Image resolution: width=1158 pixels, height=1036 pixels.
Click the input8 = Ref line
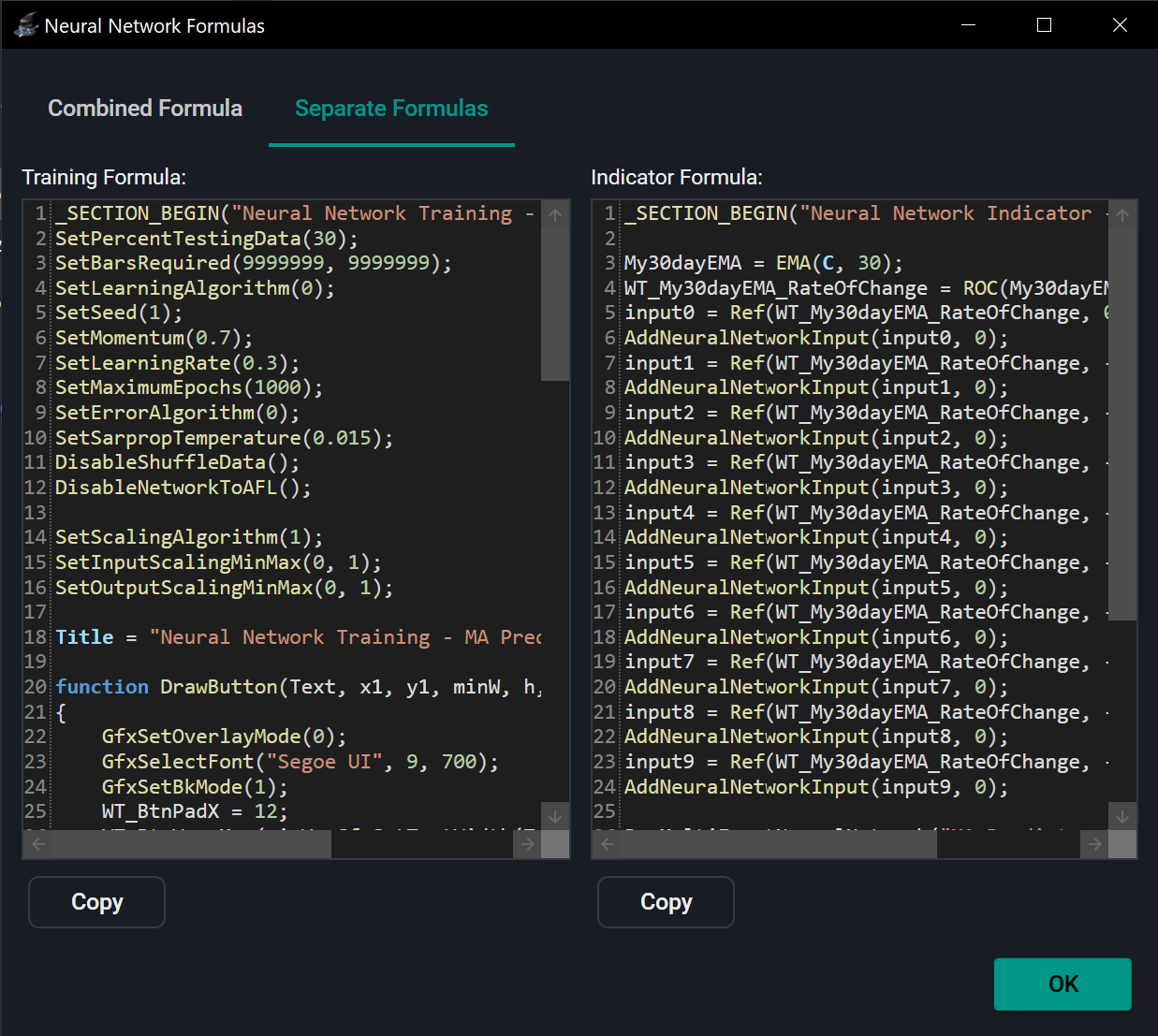point(866,712)
